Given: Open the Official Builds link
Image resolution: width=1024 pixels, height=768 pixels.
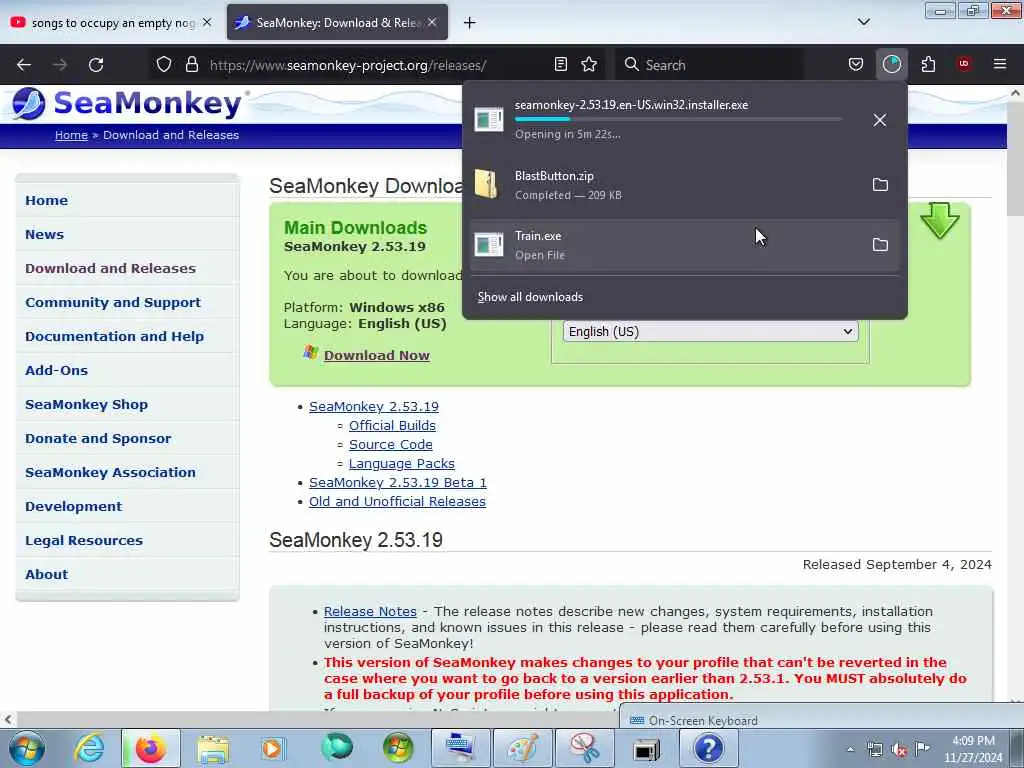Looking at the screenshot, I should pyautogui.click(x=392, y=425).
